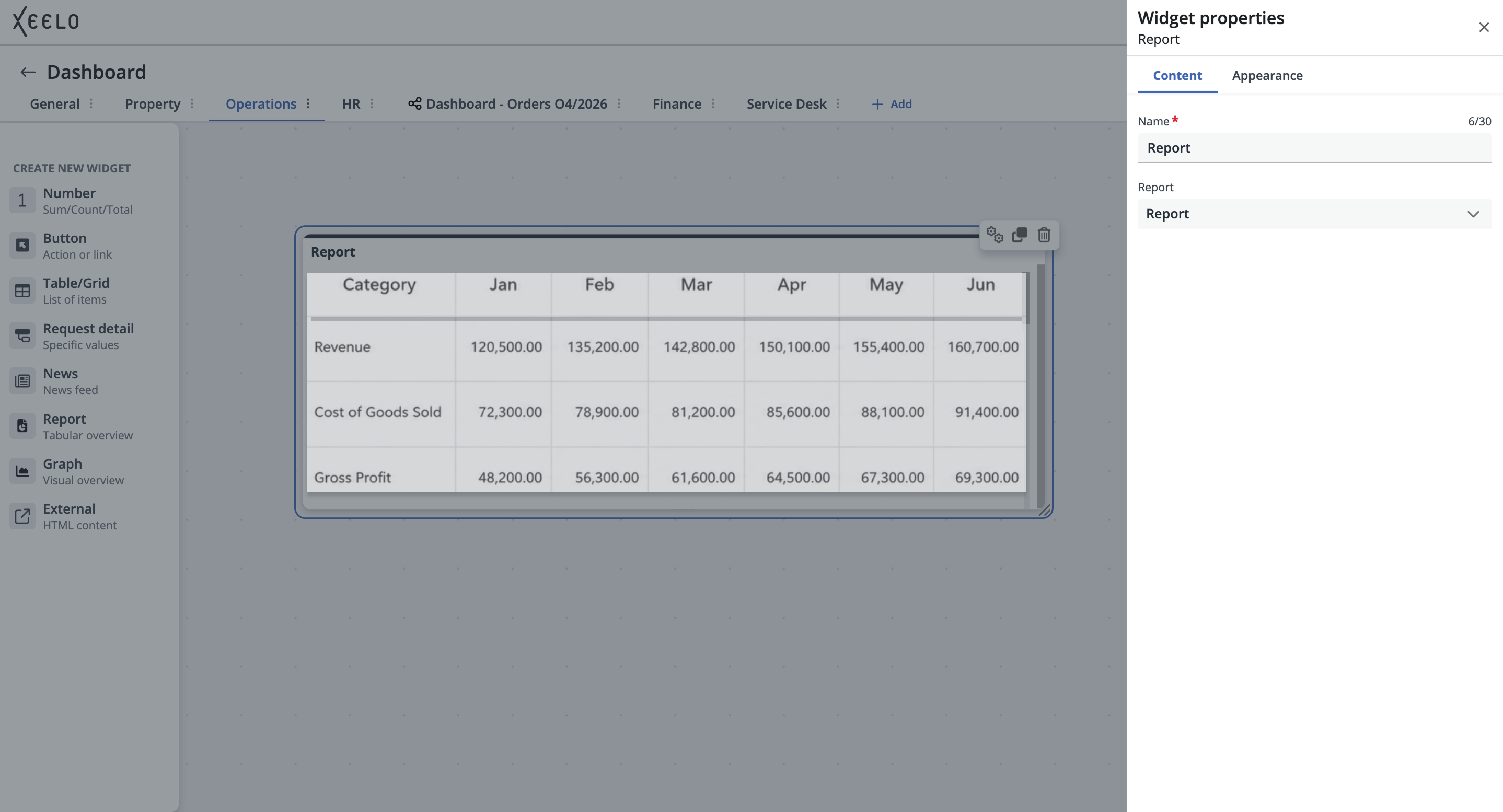Click the 120,500.00 Revenue Jan cell
This screenshot has height=812, width=1503.
[x=506, y=347]
